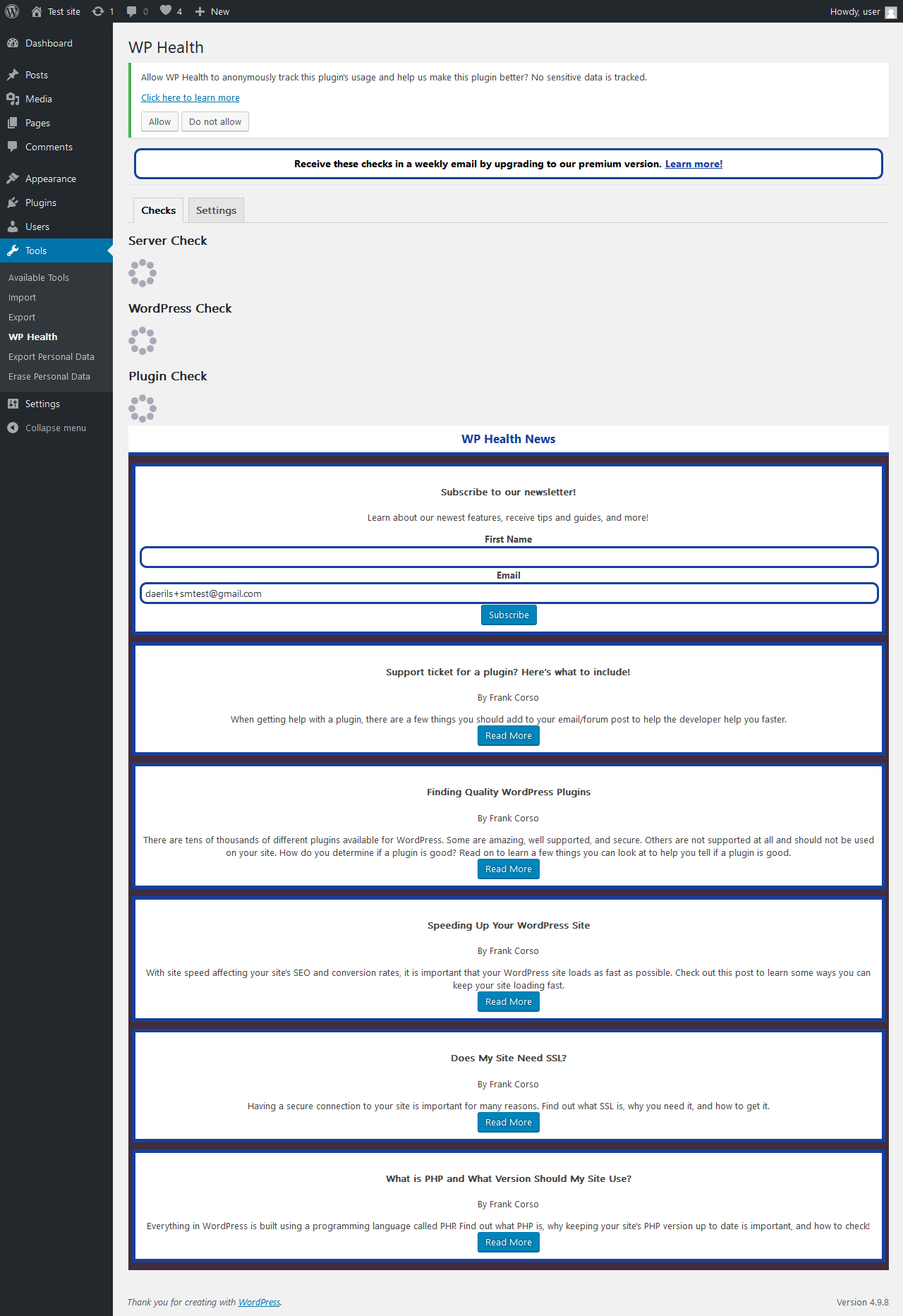Click the Plugins plug icon
Screen dimensions: 903x1316
tap(13, 203)
